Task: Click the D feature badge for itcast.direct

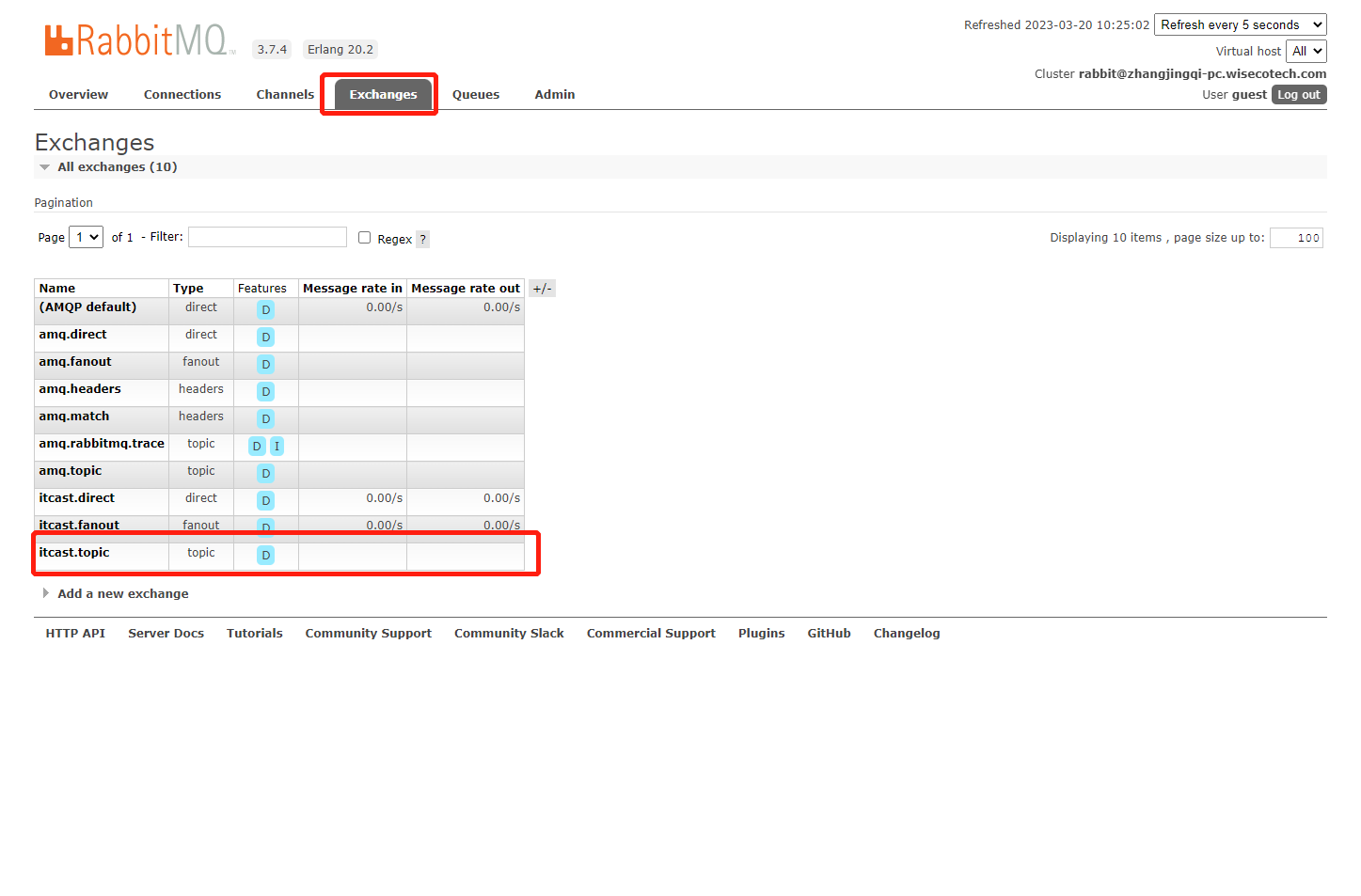Action: 266,500
